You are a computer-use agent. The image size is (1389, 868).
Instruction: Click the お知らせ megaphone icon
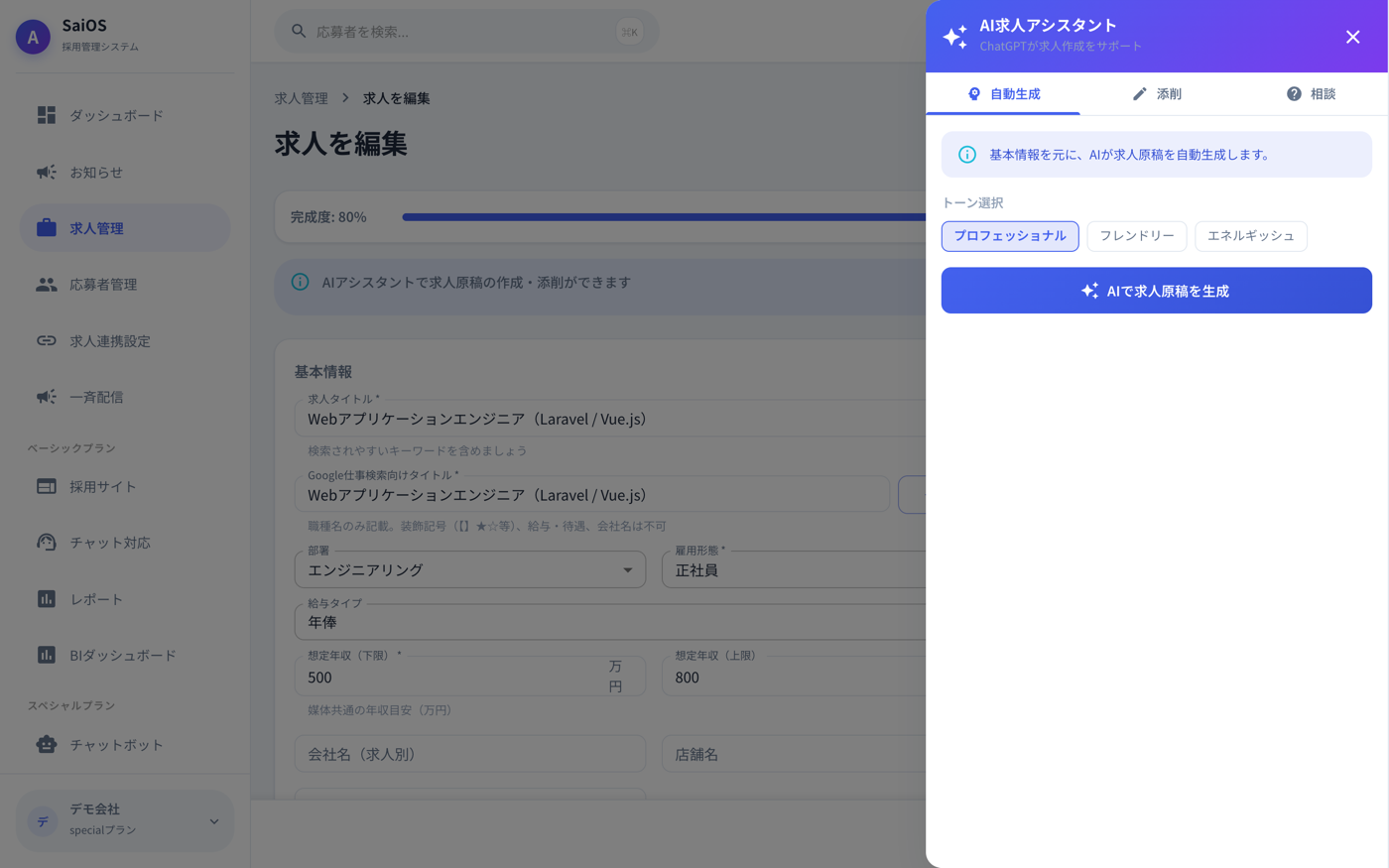click(x=47, y=172)
